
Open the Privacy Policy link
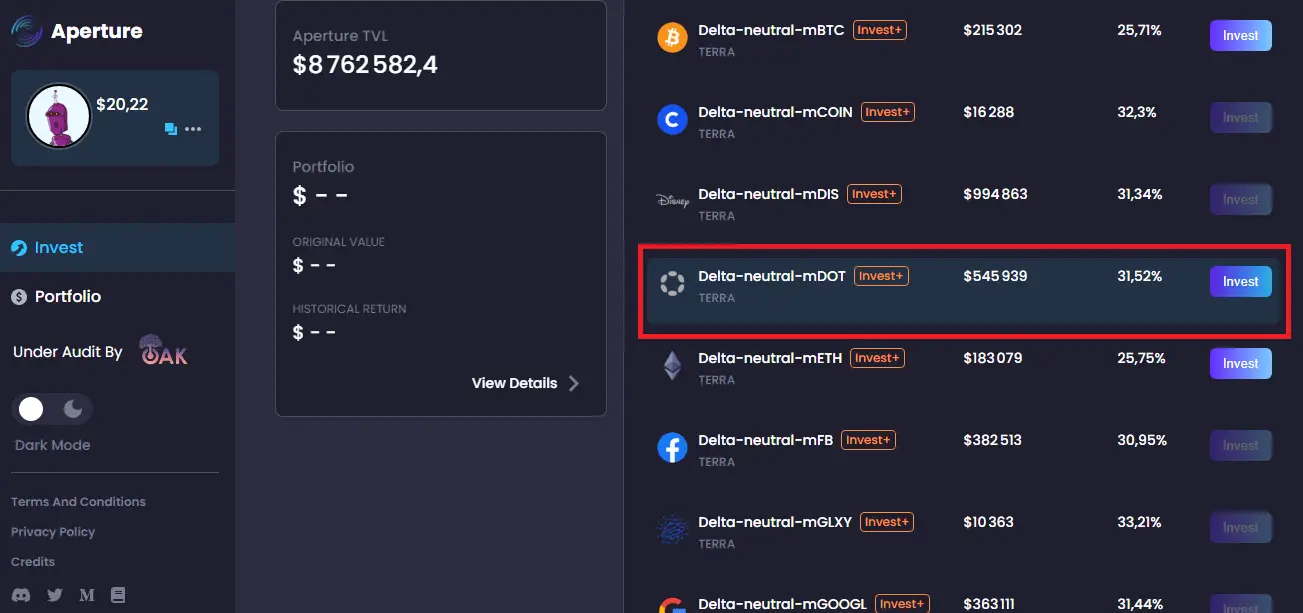click(53, 532)
